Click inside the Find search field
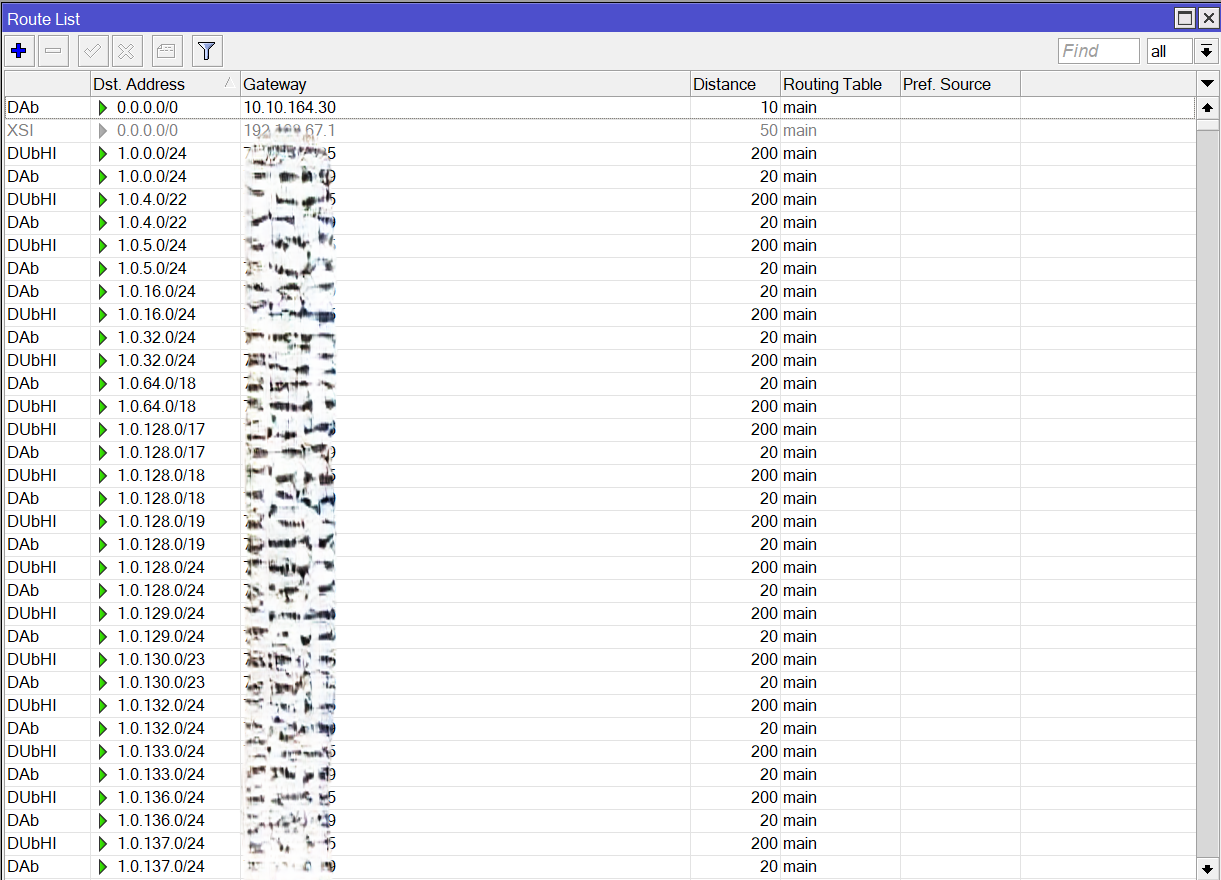1221x880 pixels. tap(1098, 50)
